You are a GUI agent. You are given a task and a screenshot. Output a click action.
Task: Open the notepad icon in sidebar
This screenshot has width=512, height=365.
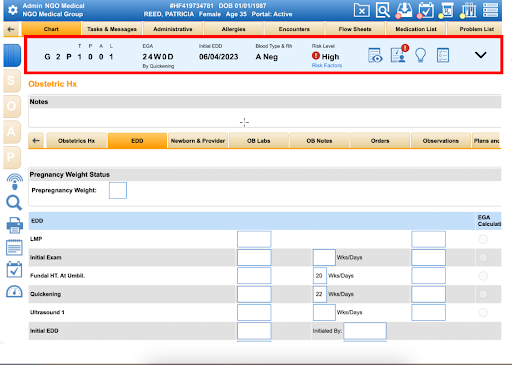(x=14, y=247)
